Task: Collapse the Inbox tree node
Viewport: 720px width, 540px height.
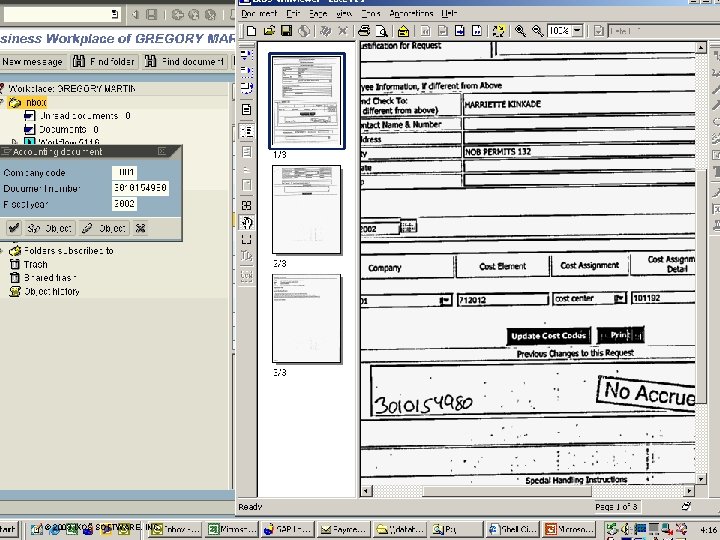Action: pos(2,102)
